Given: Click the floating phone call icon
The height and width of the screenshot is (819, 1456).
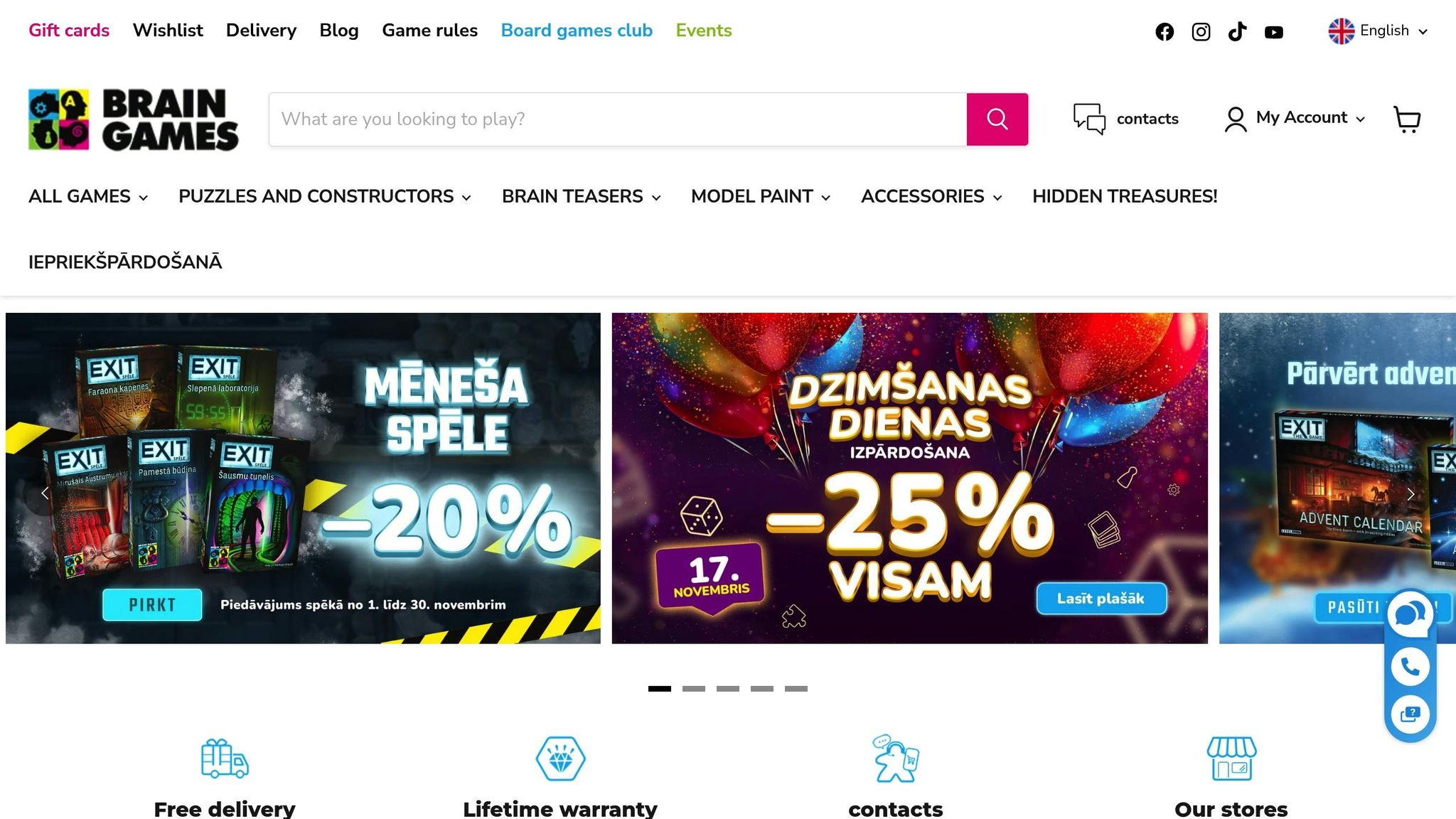Looking at the screenshot, I should (x=1410, y=666).
